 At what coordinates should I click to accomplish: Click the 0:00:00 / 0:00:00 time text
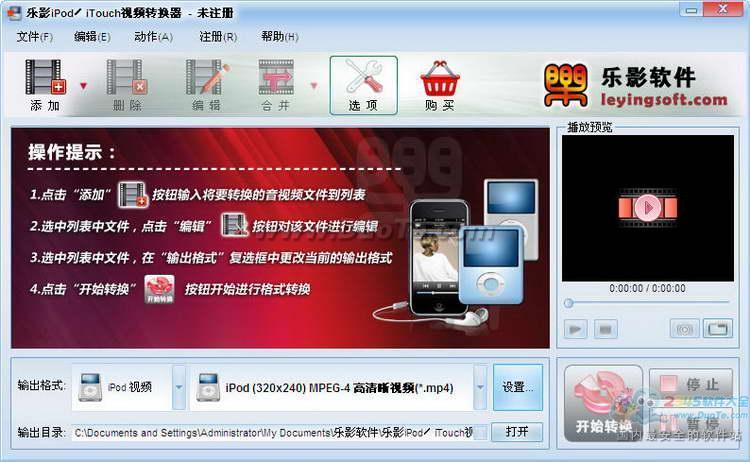pos(647,288)
